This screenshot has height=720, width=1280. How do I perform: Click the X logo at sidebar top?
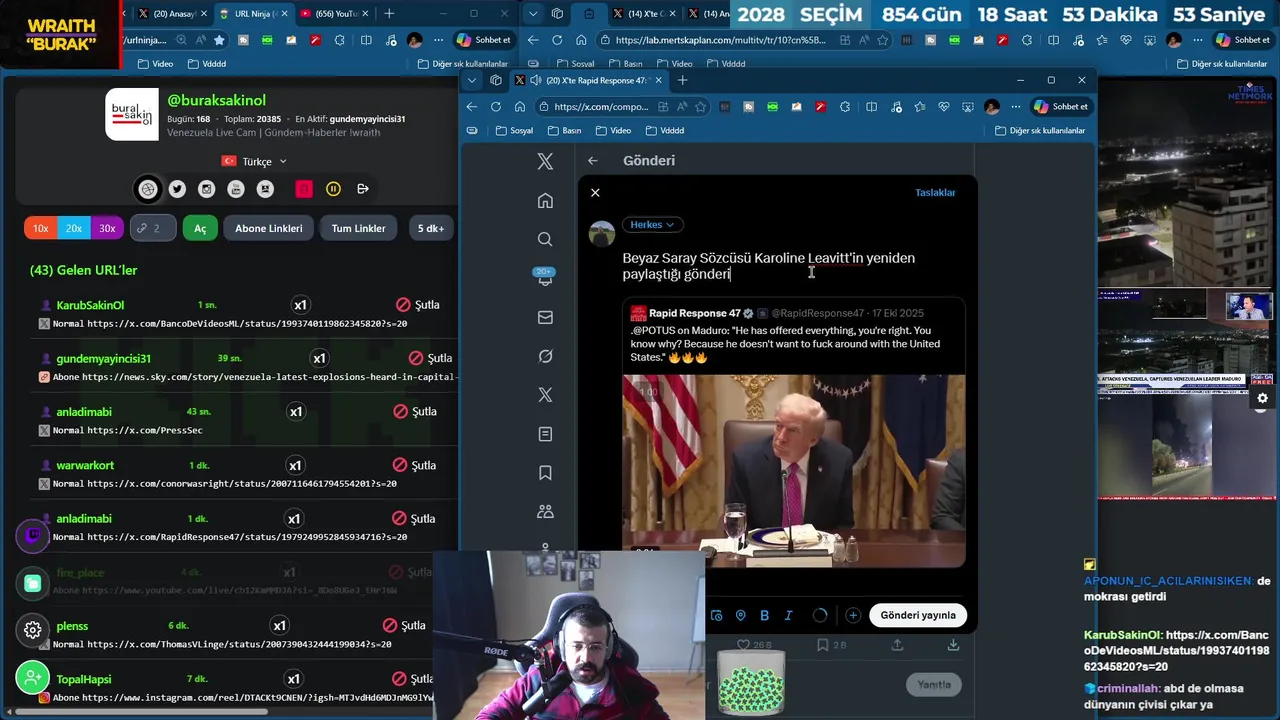pos(545,161)
